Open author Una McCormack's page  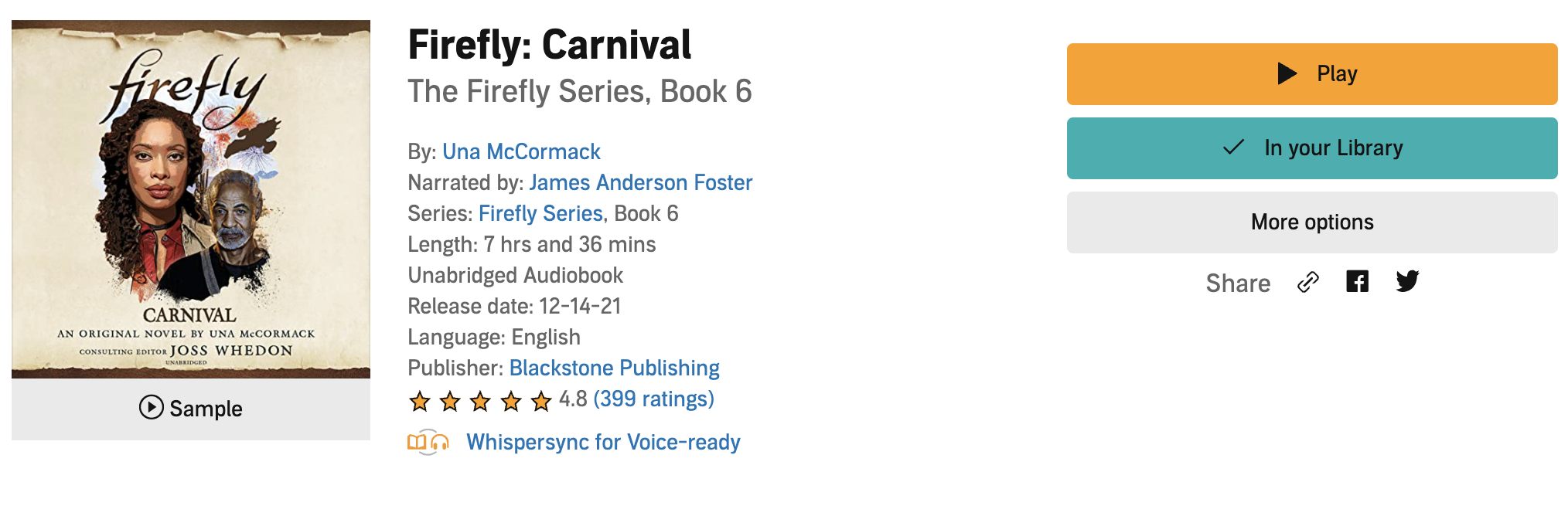(521, 152)
